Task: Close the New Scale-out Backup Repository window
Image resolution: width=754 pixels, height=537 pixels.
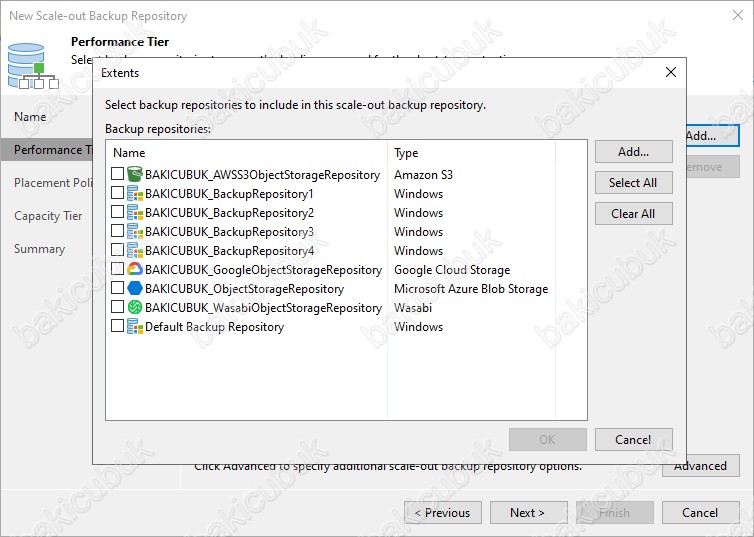Action: [x=738, y=15]
